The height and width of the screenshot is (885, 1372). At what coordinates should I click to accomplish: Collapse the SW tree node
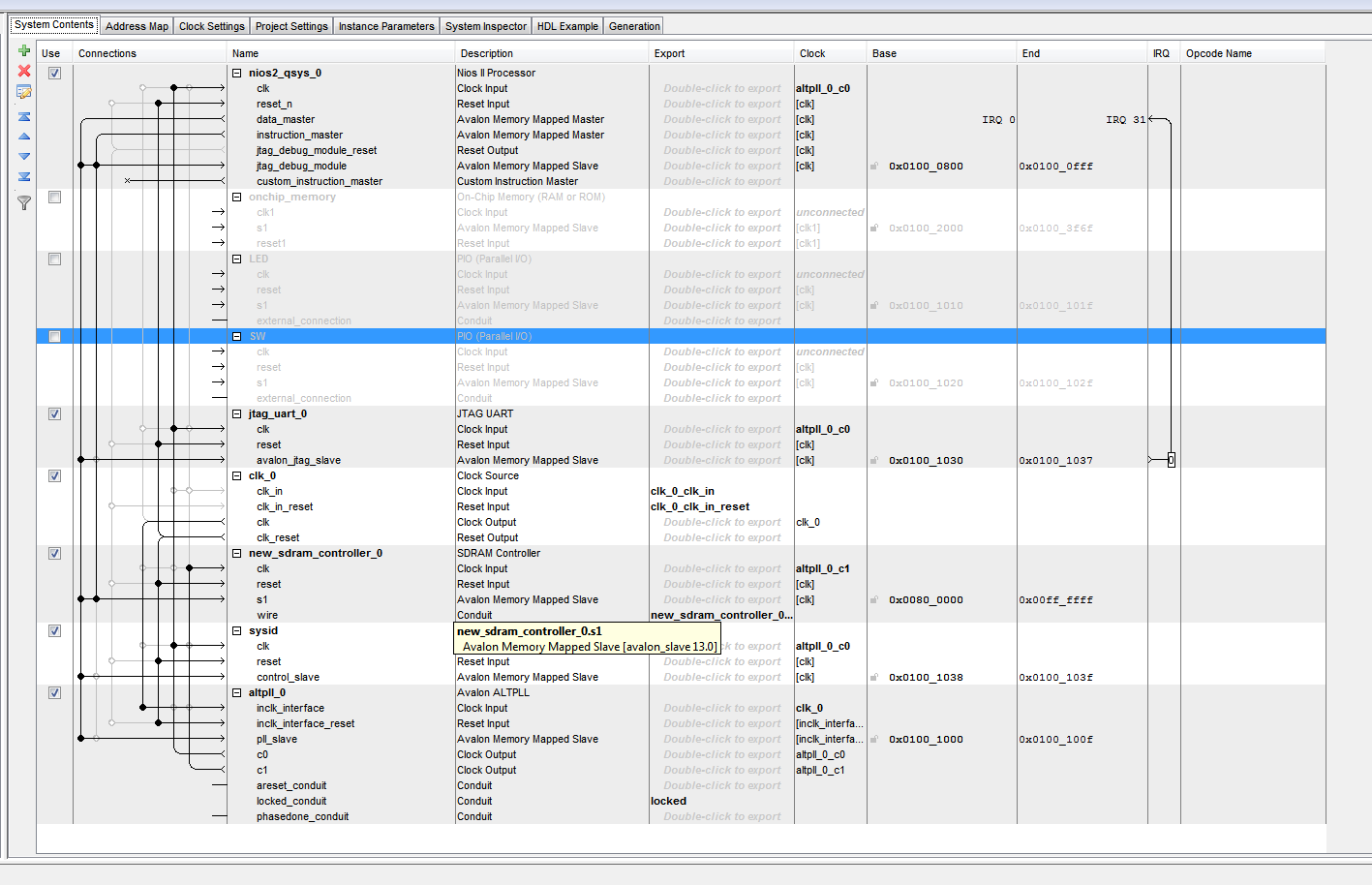237,336
